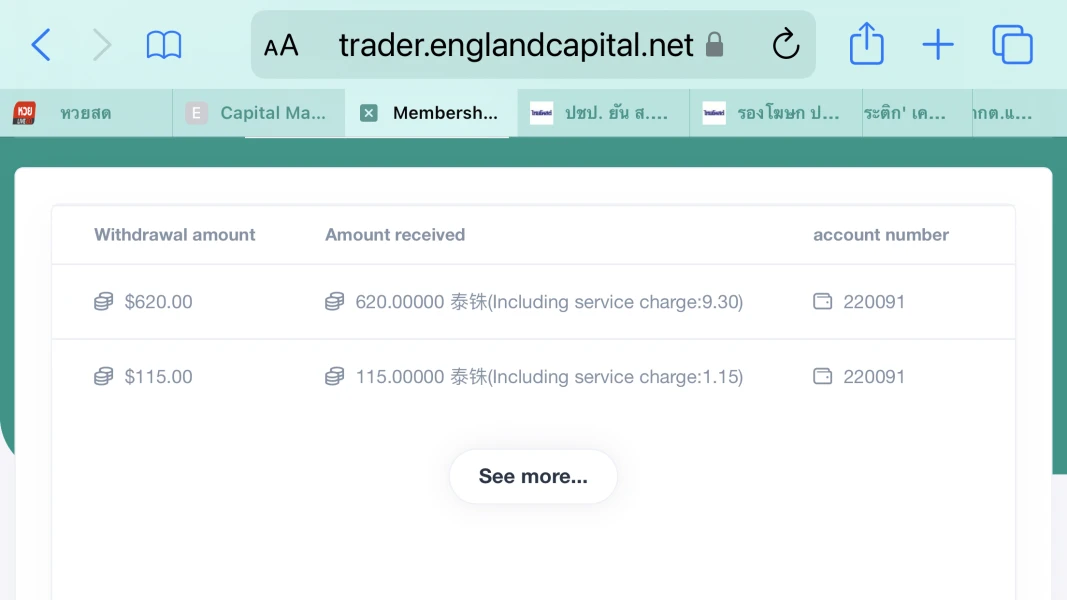The width and height of the screenshot is (1067, 600).
Task: Open the รองโฆษก ป... tab
Action: 787,113
